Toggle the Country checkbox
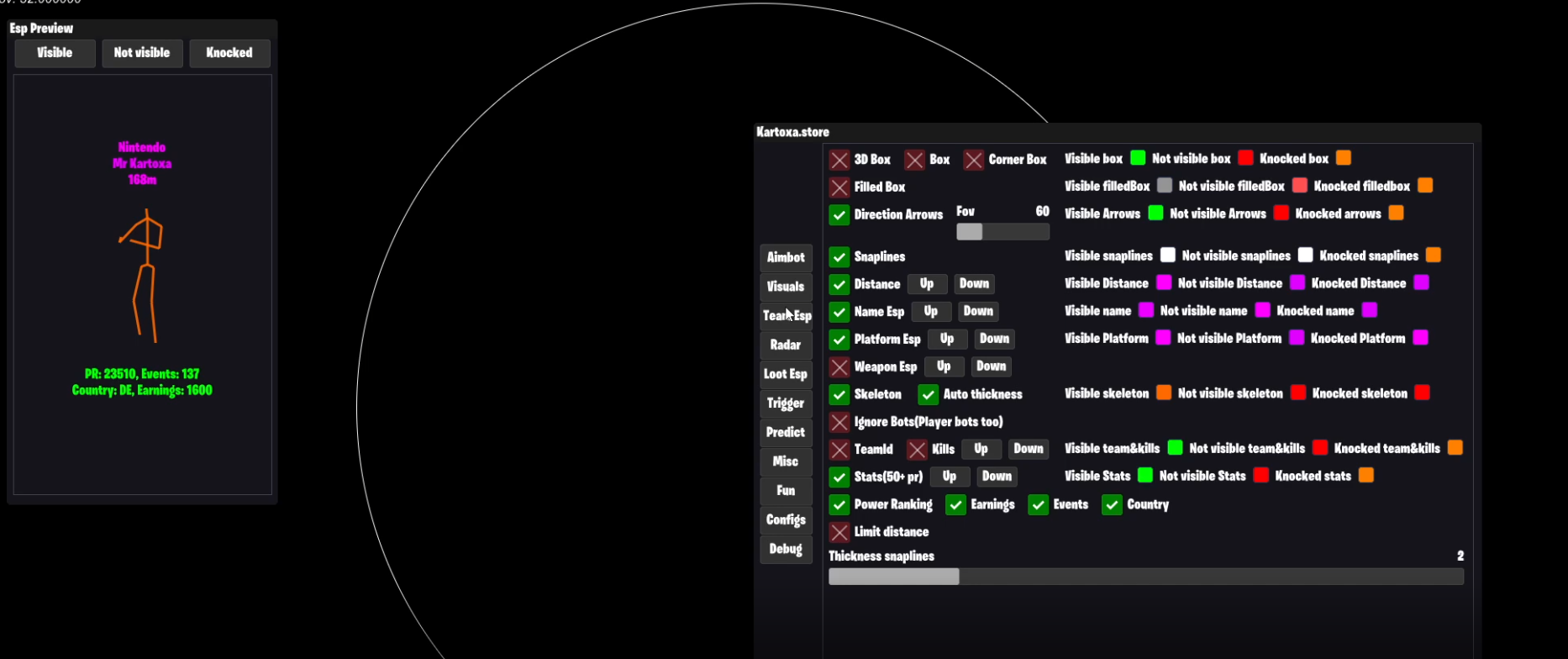The width and height of the screenshot is (1568, 659). pyautogui.click(x=1112, y=504)
